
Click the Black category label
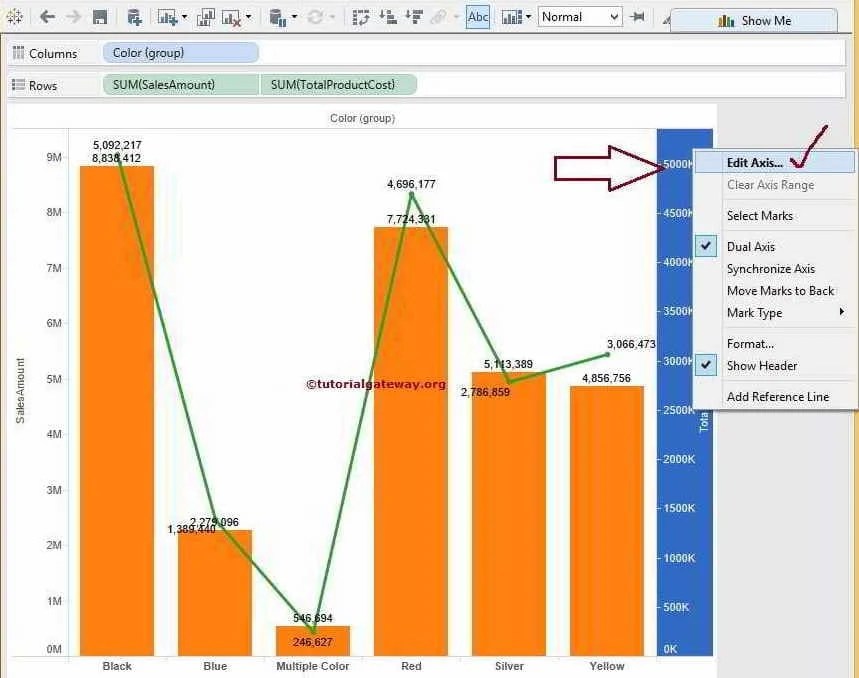[x=117, y=666]
